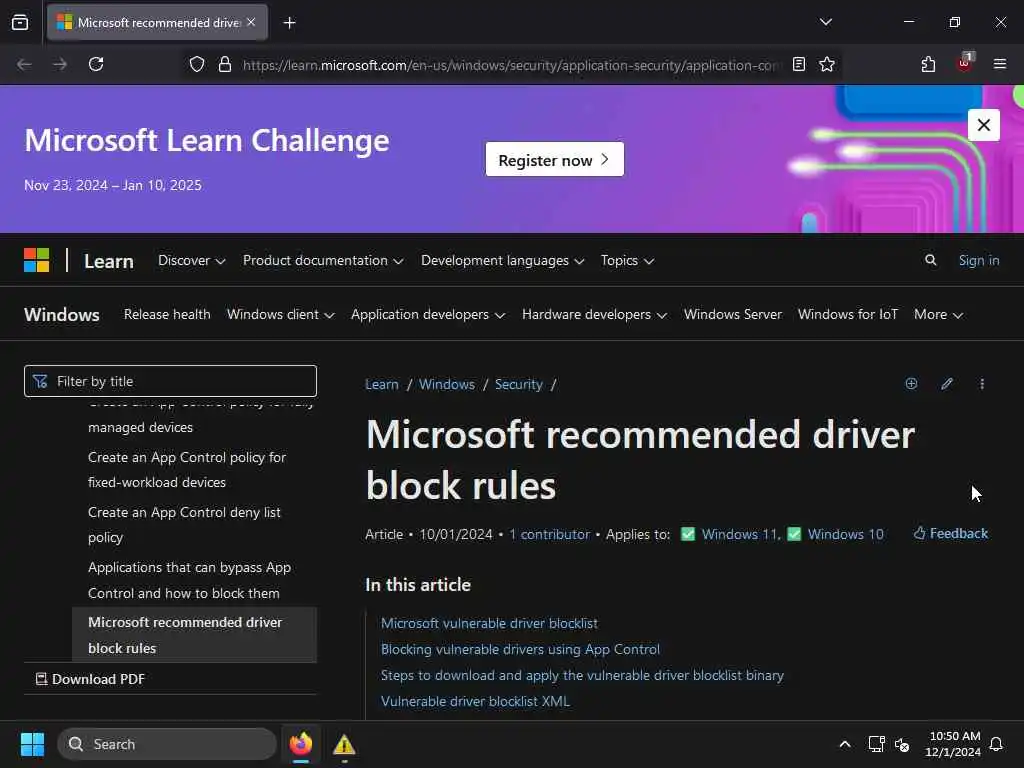Click the Download PDF button

pyautogui.click(x=90, y=679)
